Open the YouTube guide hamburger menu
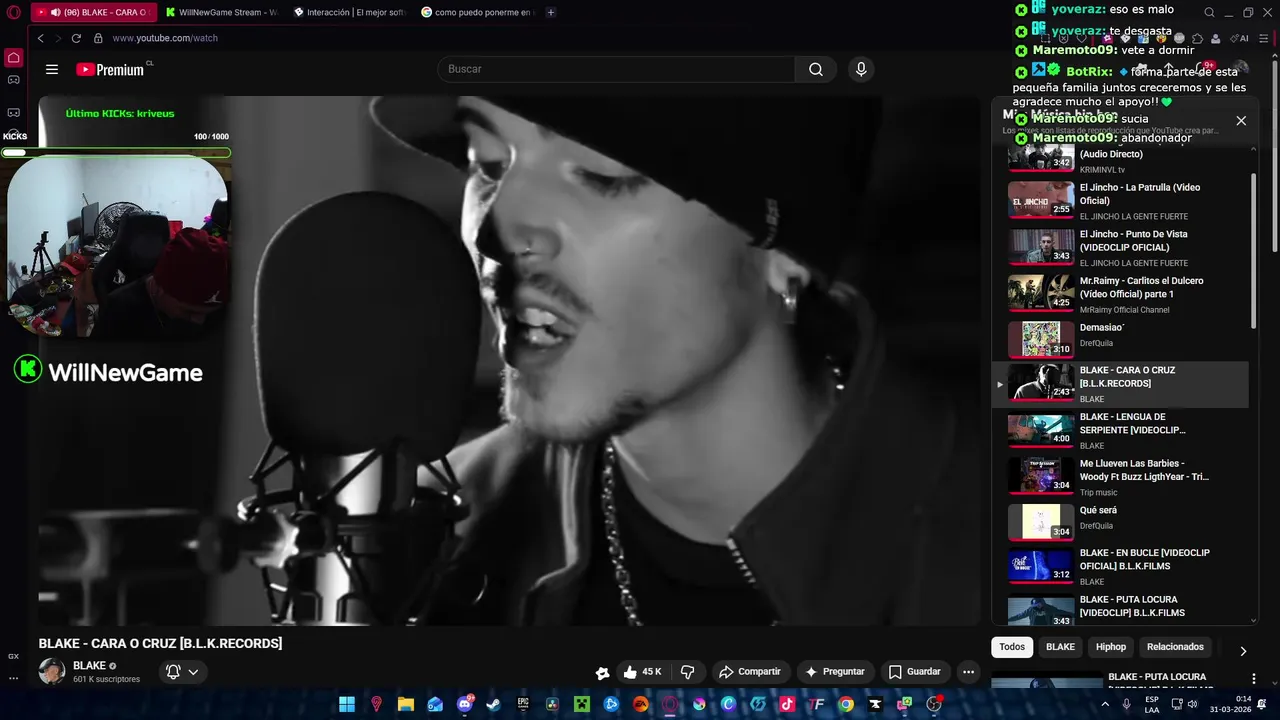The width and height of the screenshot is (1280, 720). coord(52,69)
